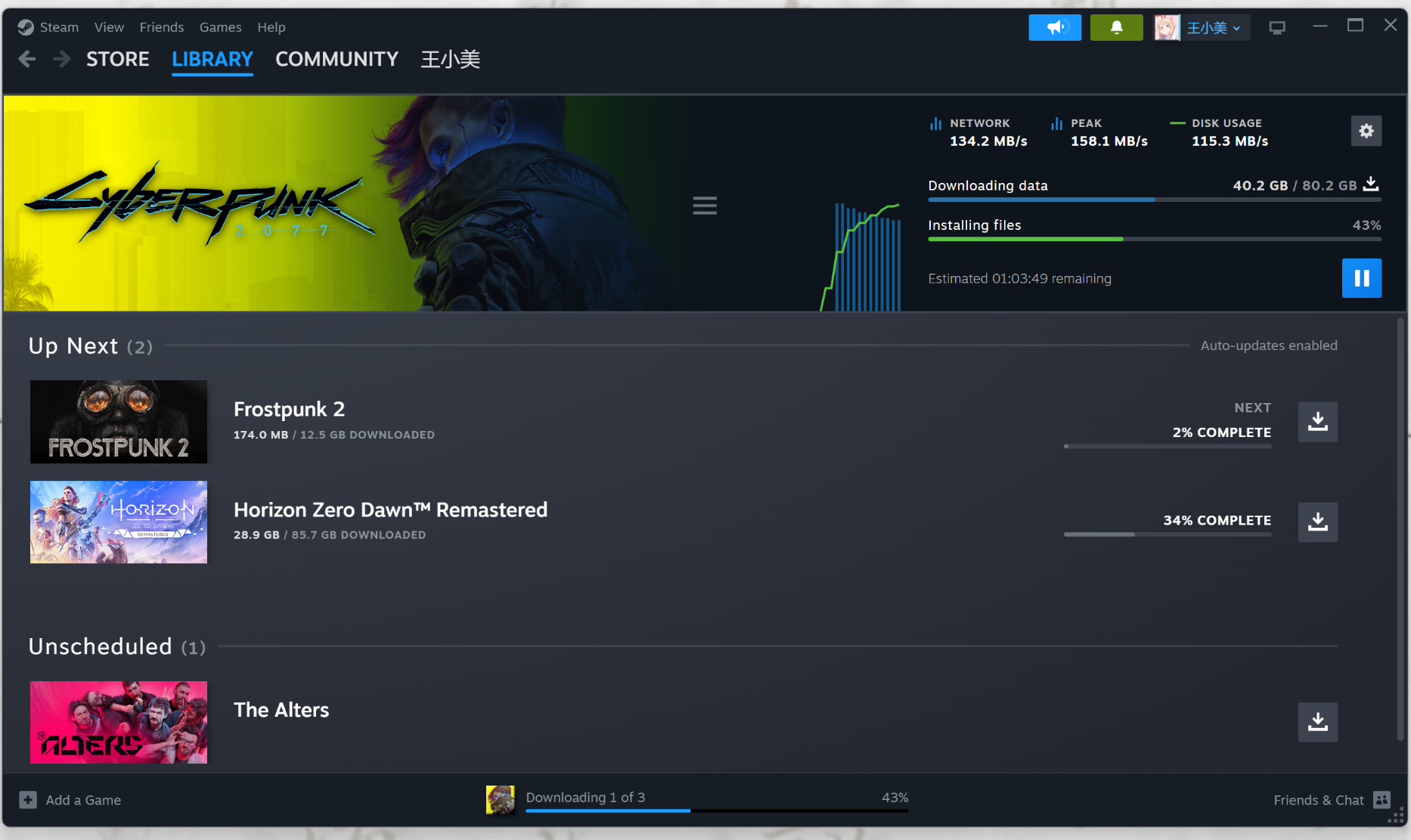Image resolution: width=1411 pixels, height=840 pixels.
Task: Switch to the COMMUNITY tab
Action: [x=336, y=59]
